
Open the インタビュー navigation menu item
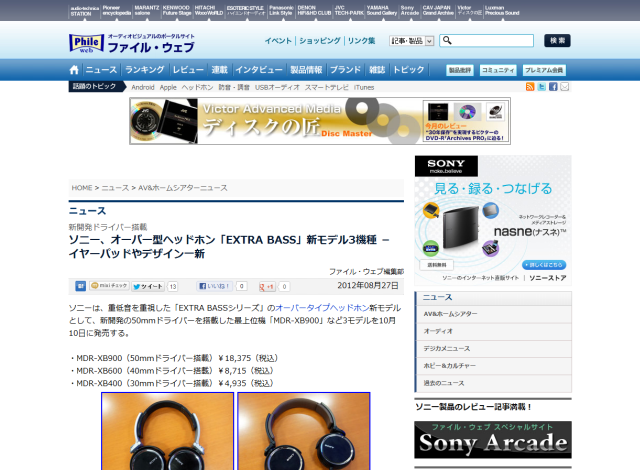[259, 70]
